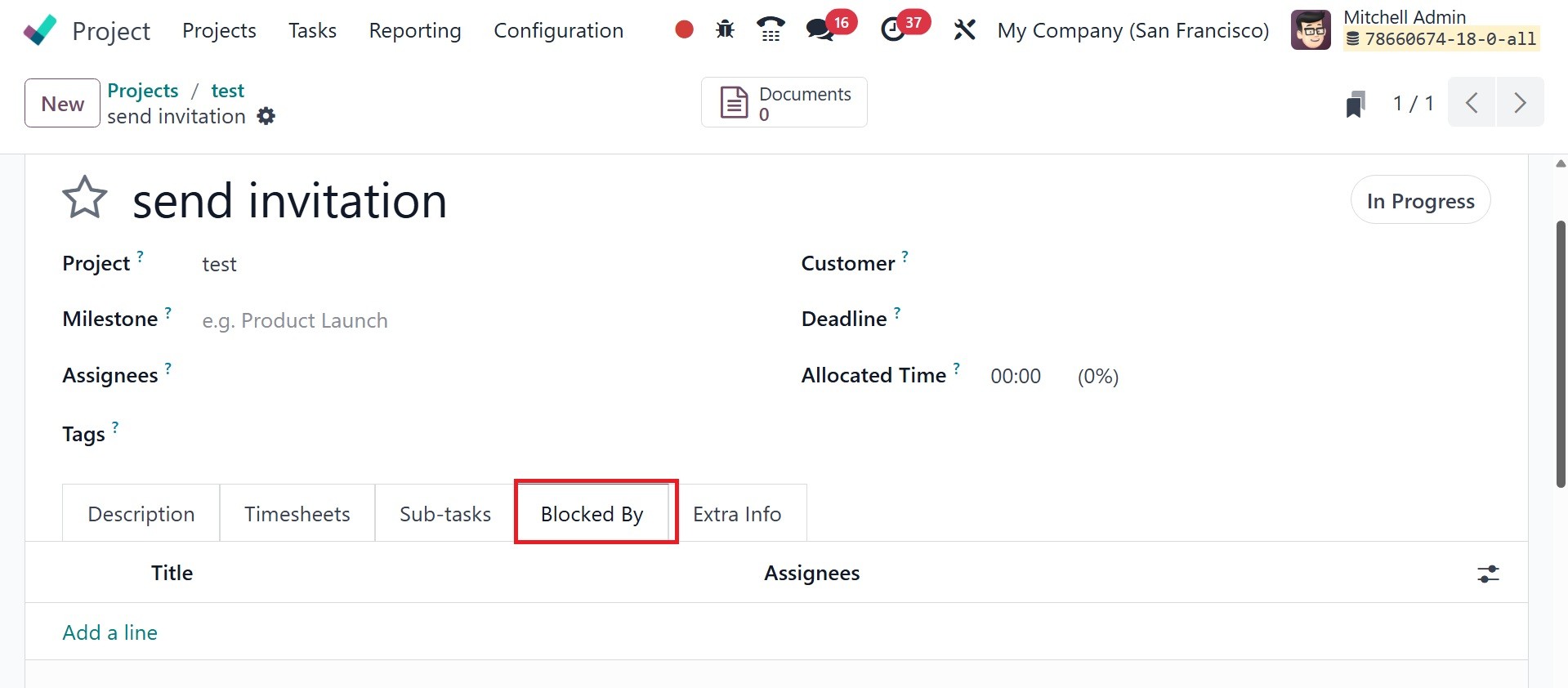
Task: Open the activities clock icon
Action: 893,30
